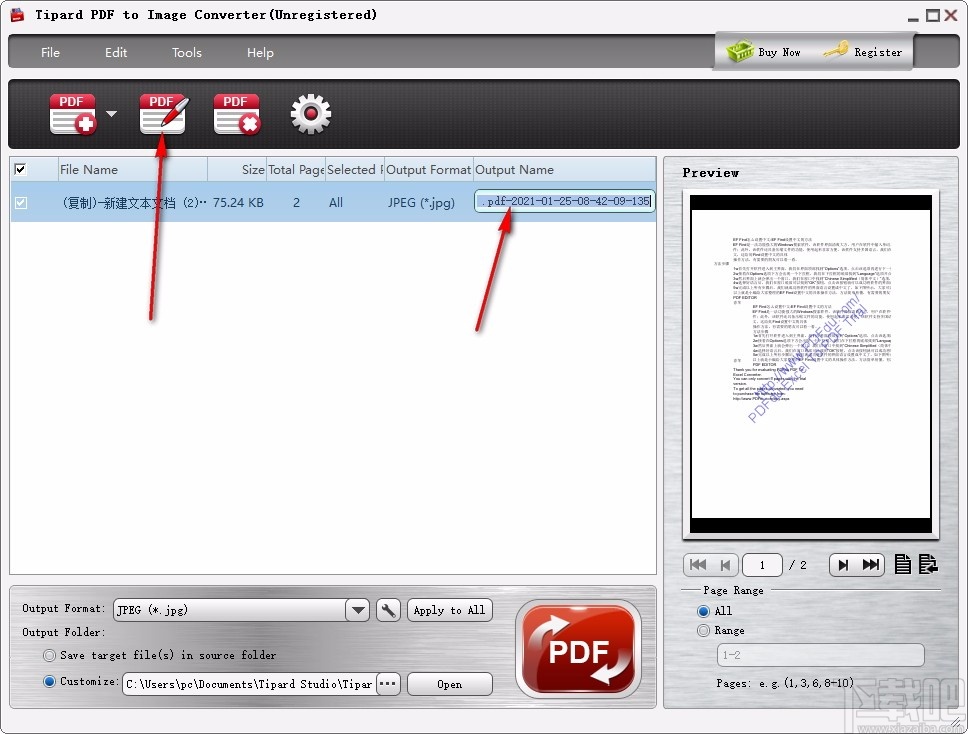Viewport: 968px width, 734px height.
Task: Click inside the Output Name field
Action: click(x=563, y=202)
